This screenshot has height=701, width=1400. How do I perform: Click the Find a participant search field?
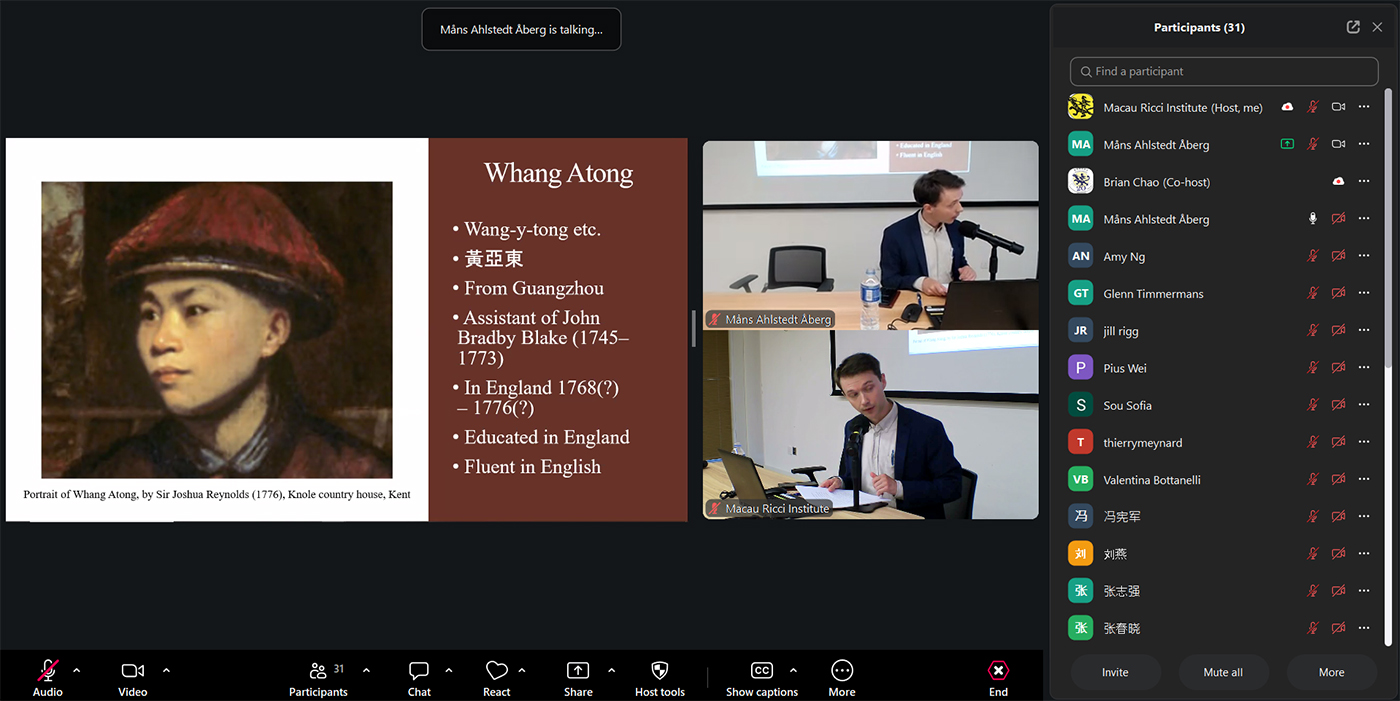coord(1224,71)
